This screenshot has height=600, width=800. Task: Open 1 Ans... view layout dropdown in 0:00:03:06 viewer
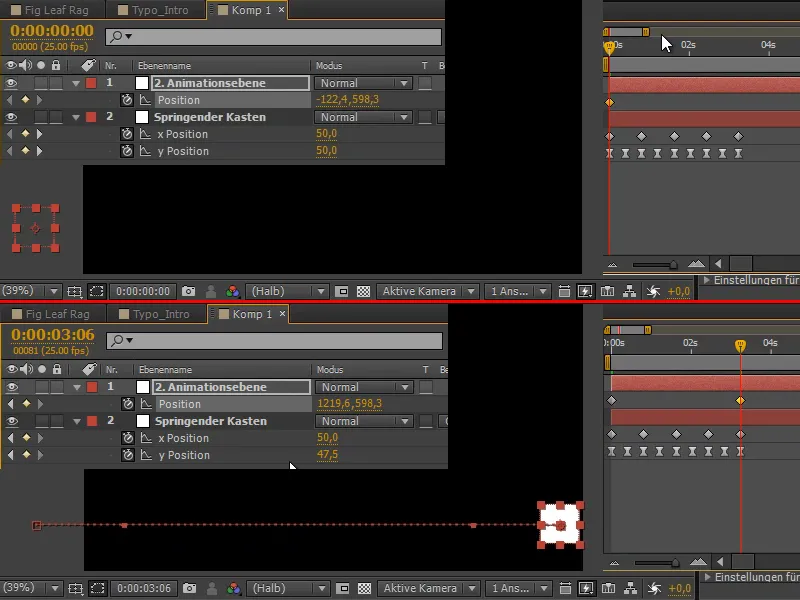coord(518,588)
